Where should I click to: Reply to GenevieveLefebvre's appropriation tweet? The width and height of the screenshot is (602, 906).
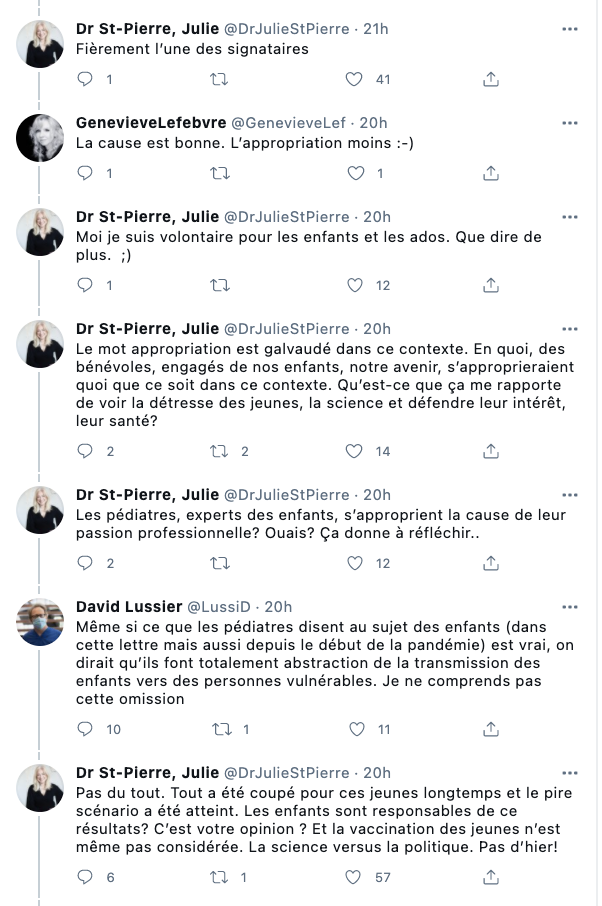point(85,173)
